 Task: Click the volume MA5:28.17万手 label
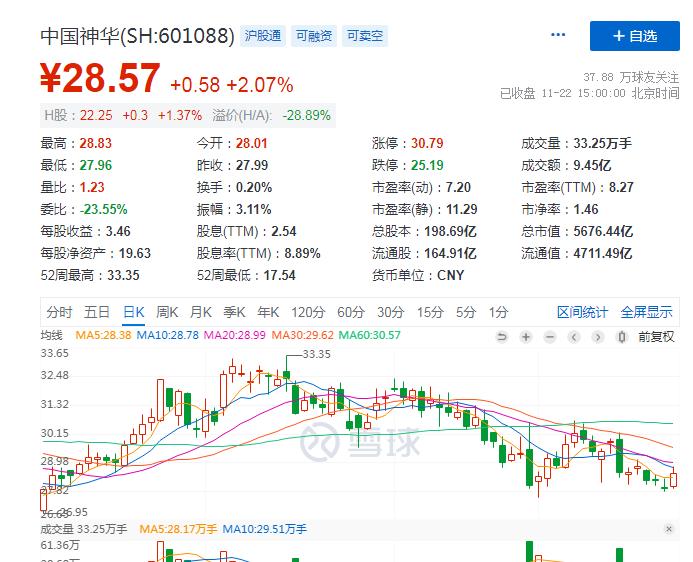pyautogui.click(x=178, y=529)
